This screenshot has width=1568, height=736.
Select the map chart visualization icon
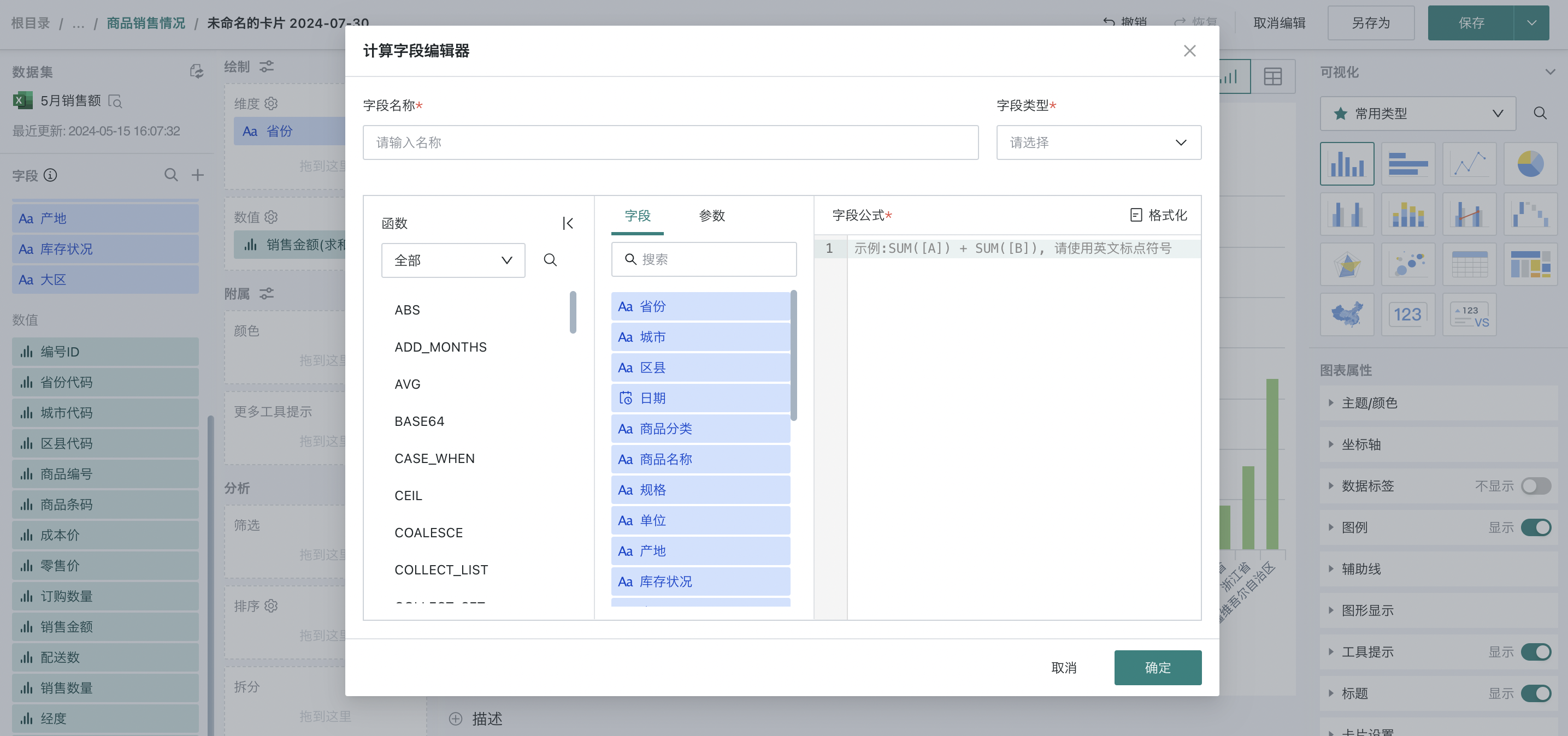point(1346,314)
